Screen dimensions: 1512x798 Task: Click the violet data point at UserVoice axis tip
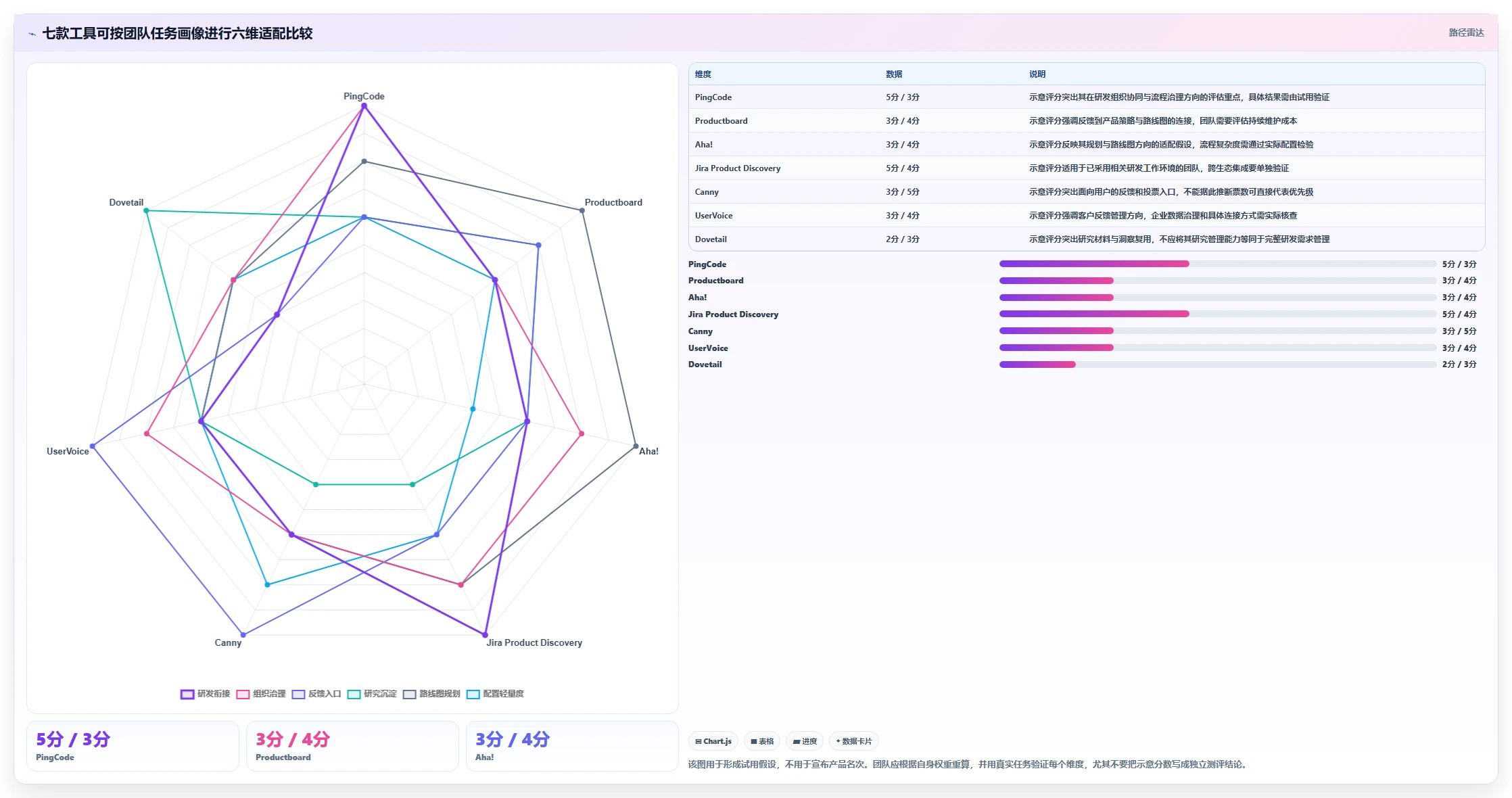pos(93,446)
